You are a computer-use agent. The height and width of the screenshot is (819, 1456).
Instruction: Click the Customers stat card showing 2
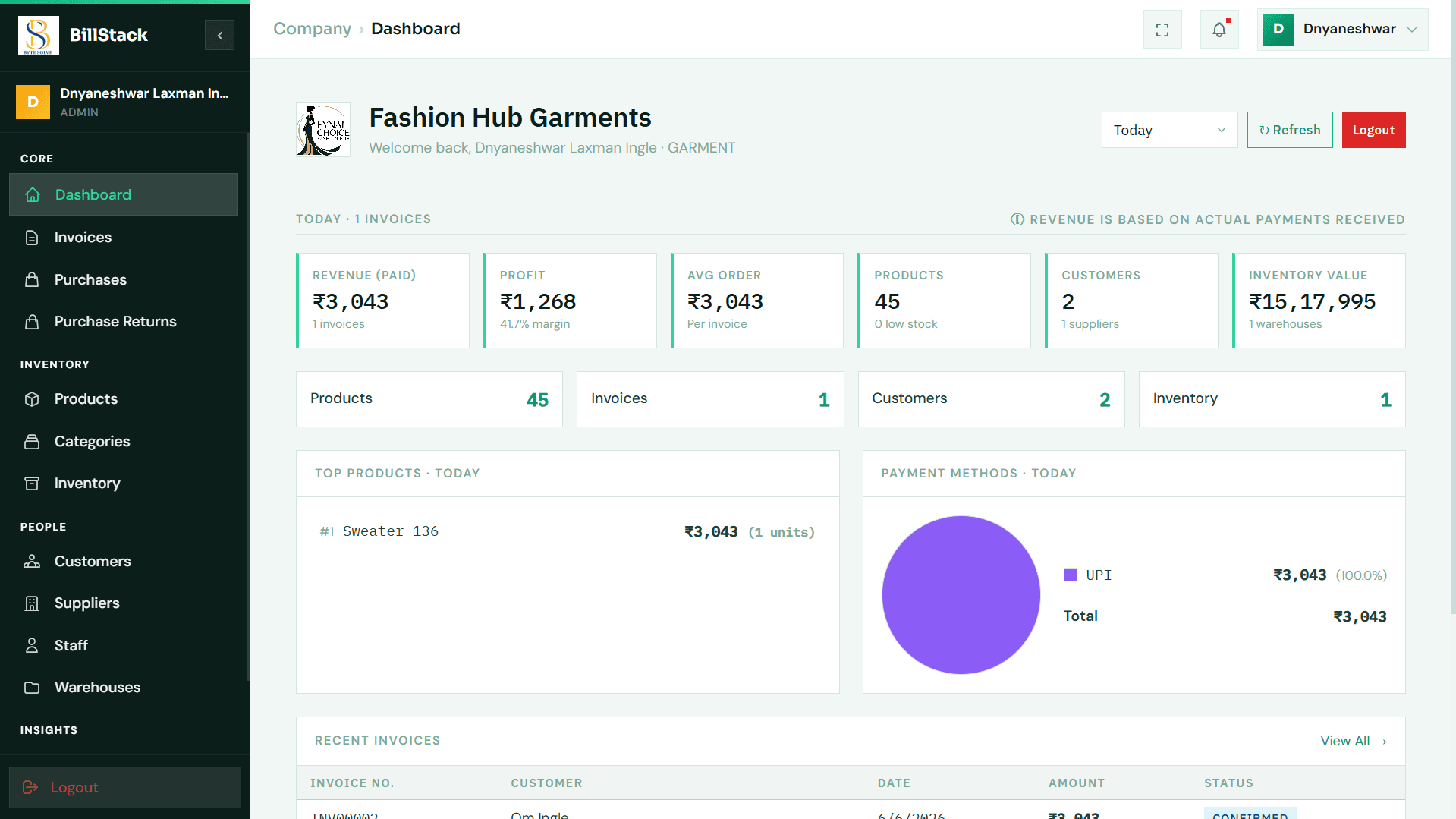click(1131, 301)
